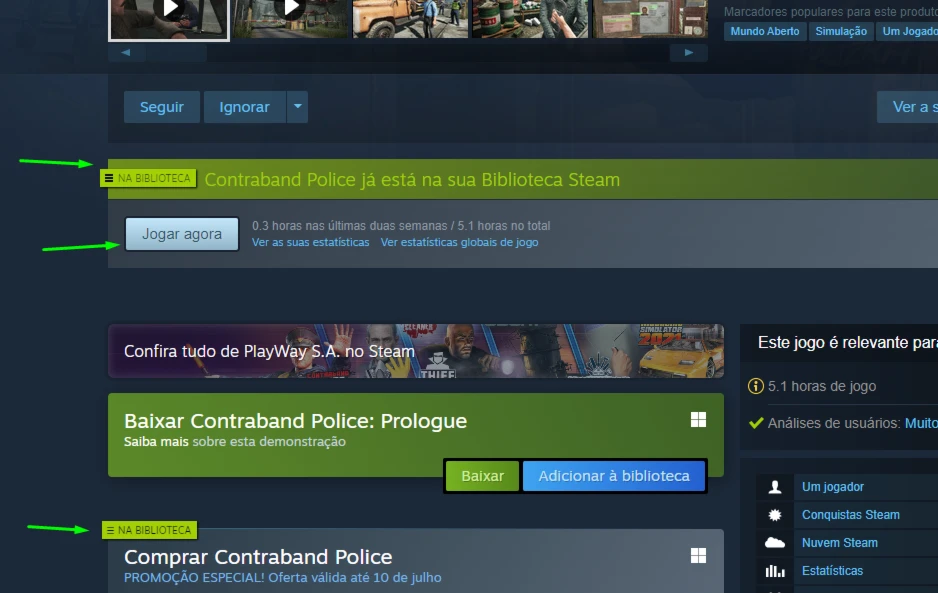Click the Steam achievements star icon
Viewport: 938px width, 593px height.
tap(775, 515)
